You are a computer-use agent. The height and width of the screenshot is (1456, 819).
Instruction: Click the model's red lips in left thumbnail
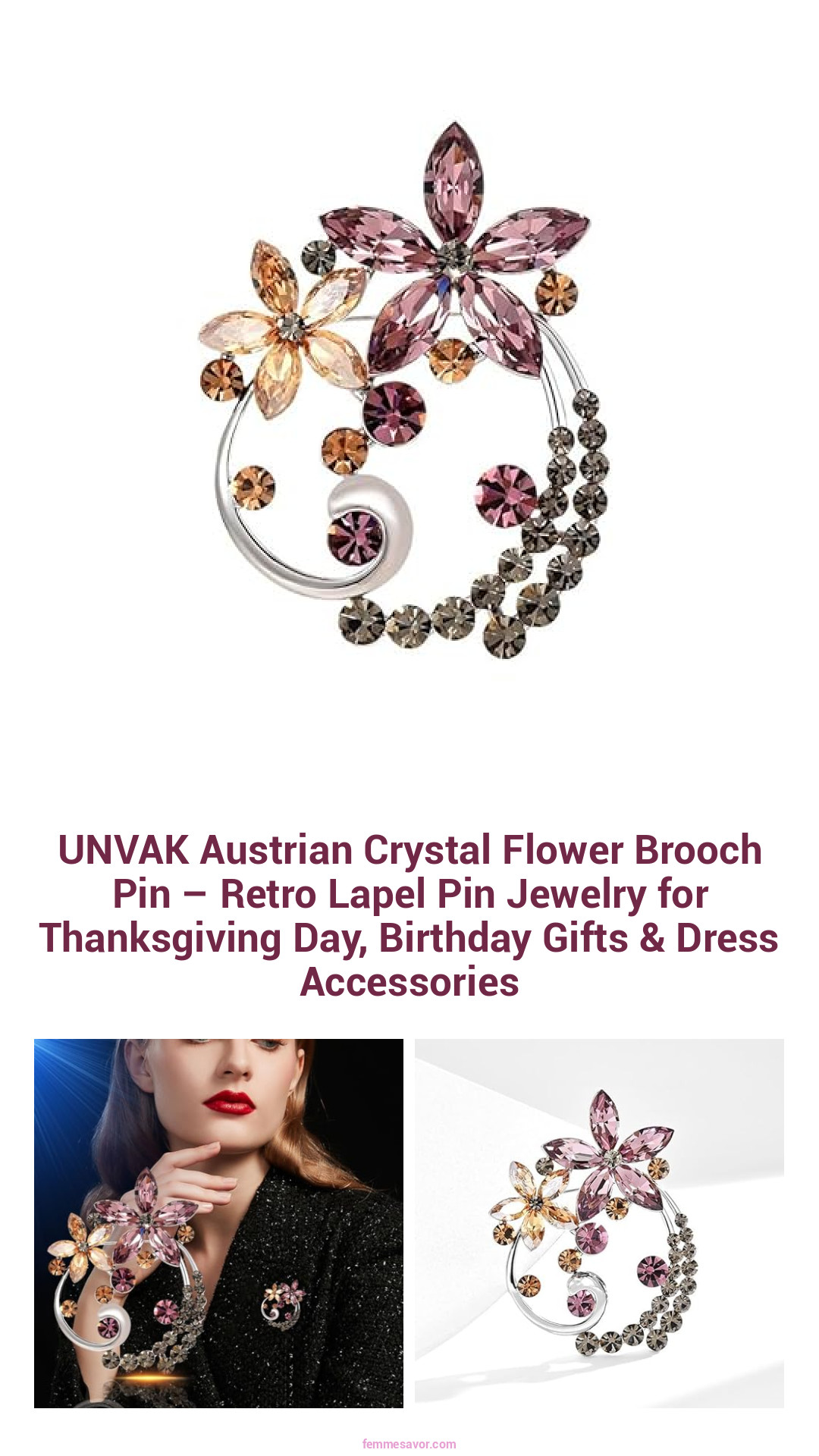[228, 1102]
